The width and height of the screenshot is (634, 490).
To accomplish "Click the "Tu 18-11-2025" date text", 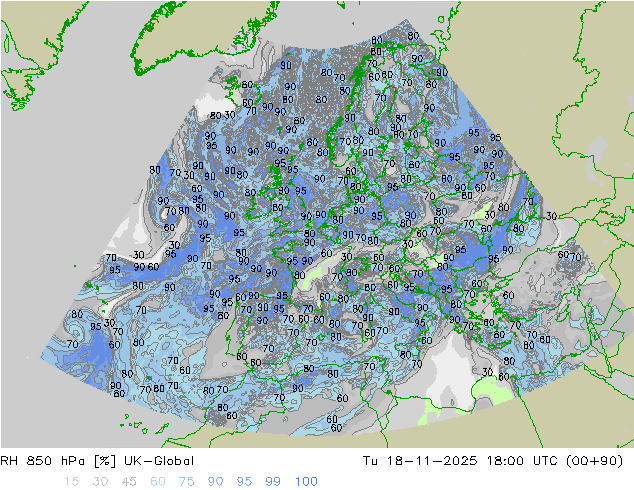I will 420,461.
